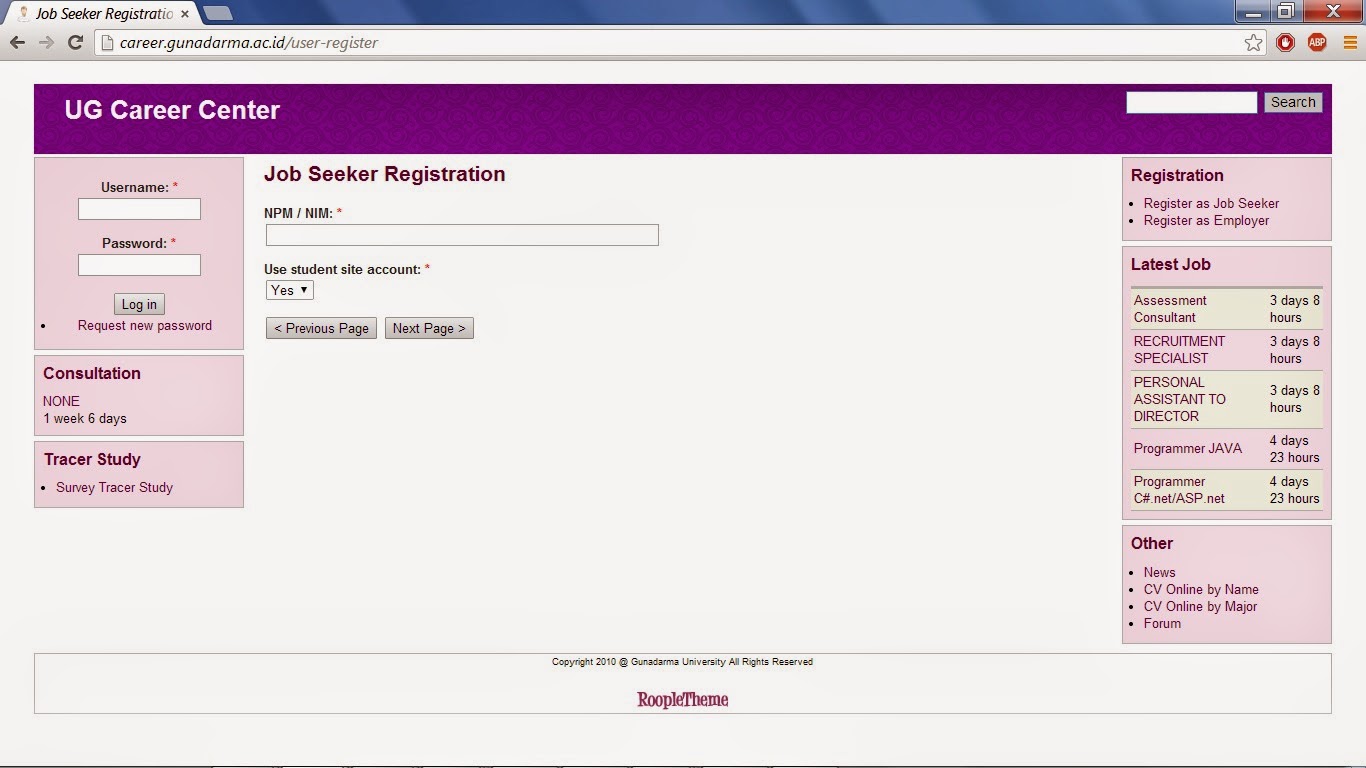Open the Programmer JAVA job
The height and width of the screenshot is (768, 1366).
click(1188, 448)
